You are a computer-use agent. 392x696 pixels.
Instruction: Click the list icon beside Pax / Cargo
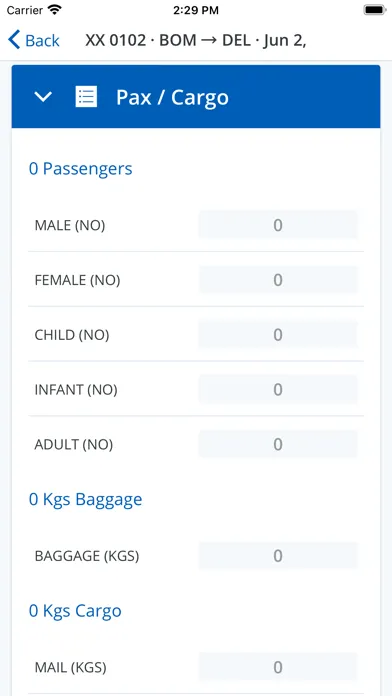(86, 96)
